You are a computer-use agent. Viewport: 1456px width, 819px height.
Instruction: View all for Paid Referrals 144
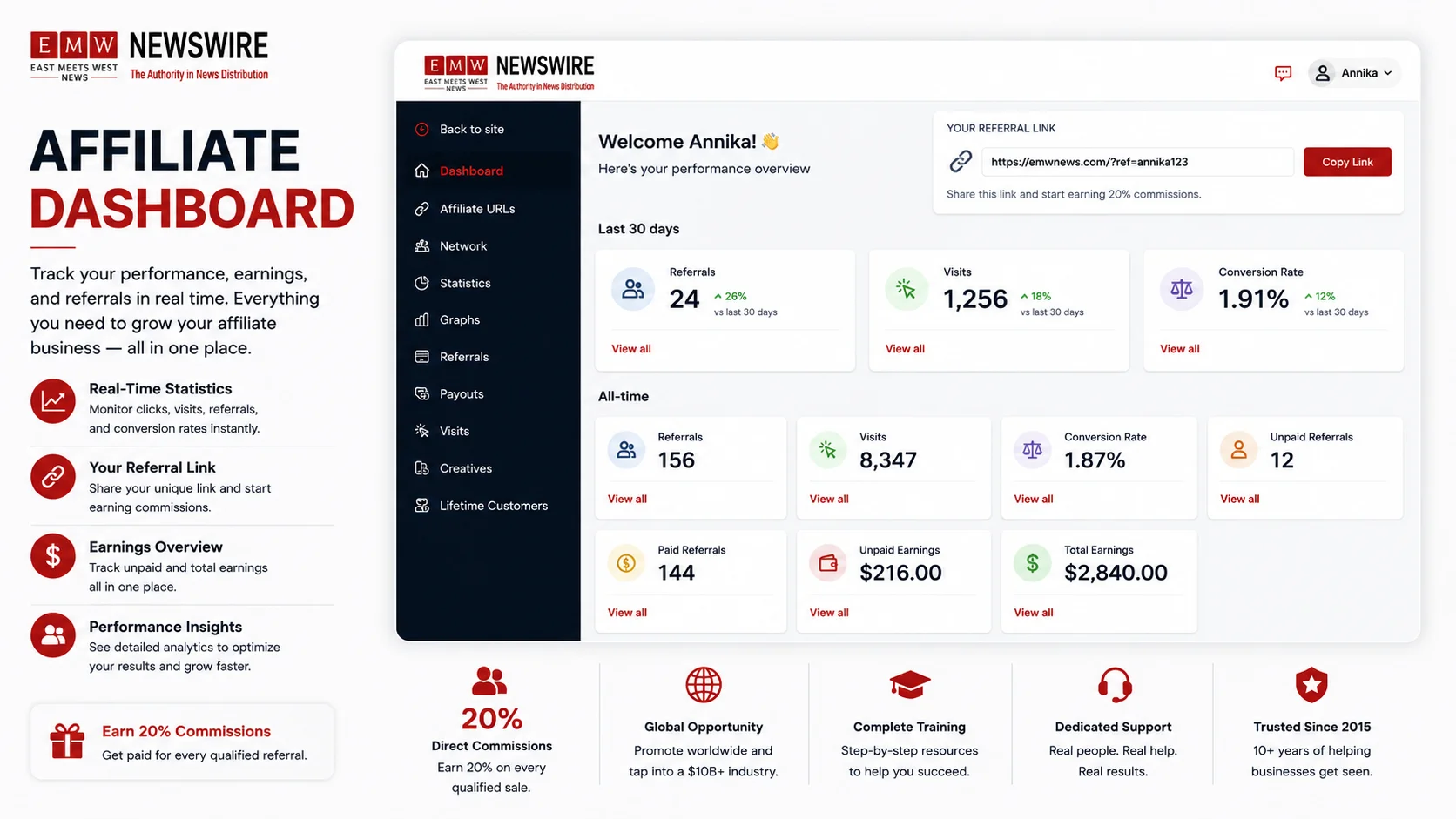(x=627, y=613)
